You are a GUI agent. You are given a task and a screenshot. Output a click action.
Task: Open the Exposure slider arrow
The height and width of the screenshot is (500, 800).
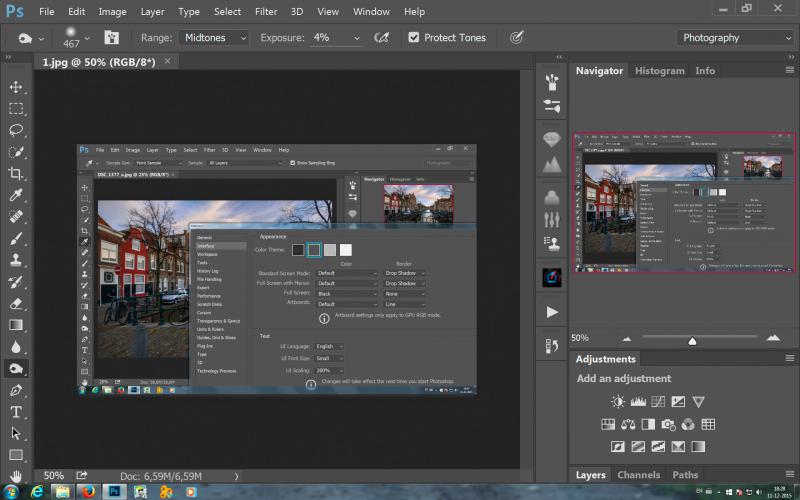pyautogui.click(x=357, y=38)
